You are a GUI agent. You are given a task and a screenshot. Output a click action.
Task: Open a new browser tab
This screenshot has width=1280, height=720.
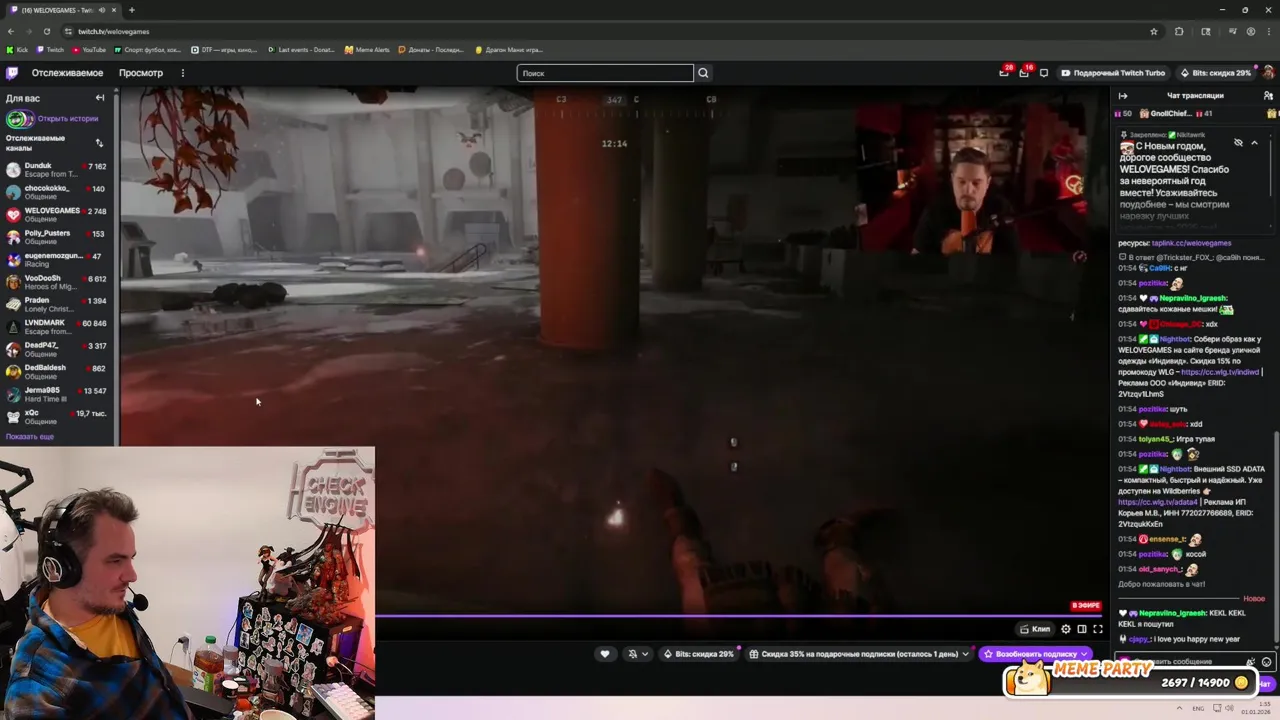pyautogui.click(x=131, y=10)
